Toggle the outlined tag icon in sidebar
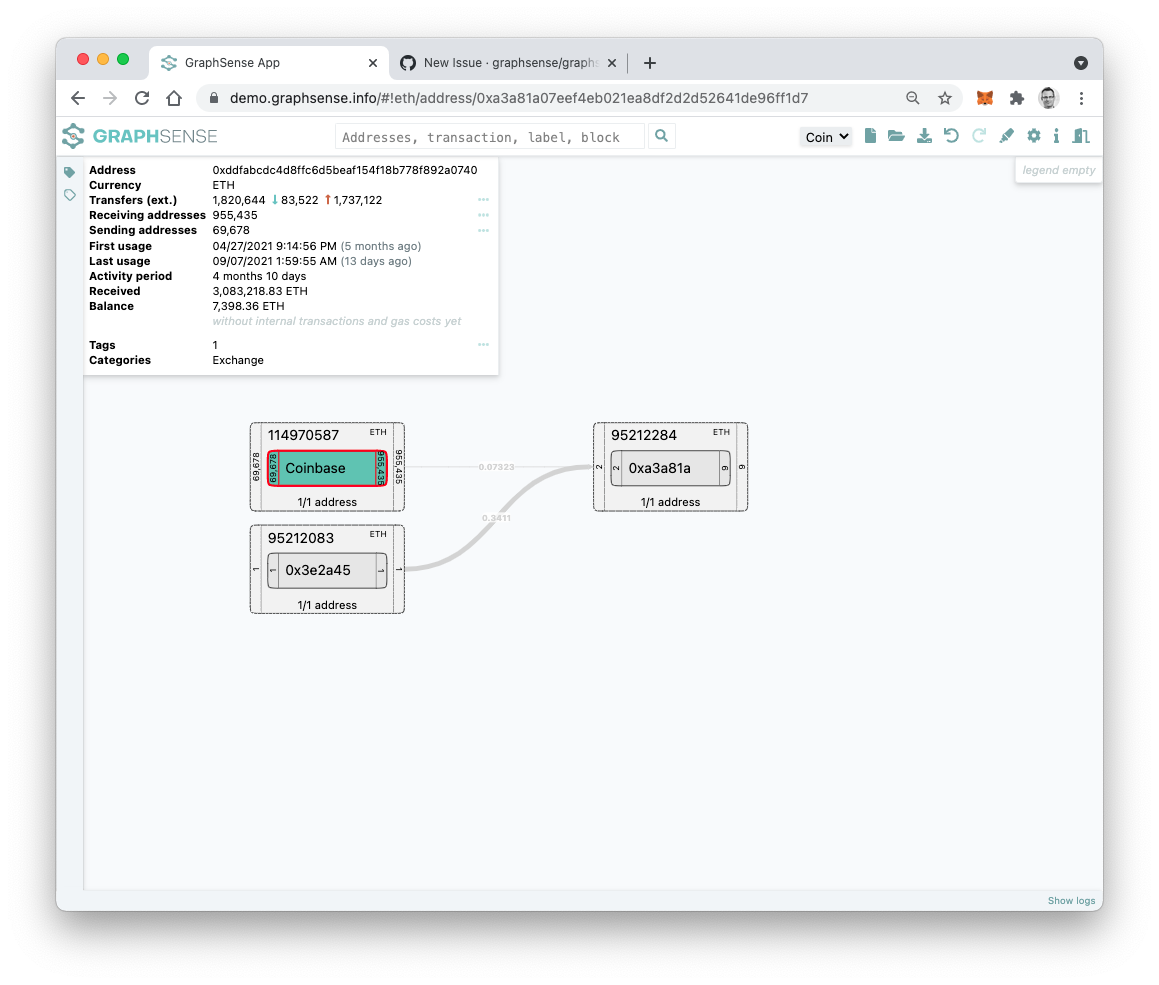1159x985 pixels. (x=69, y=196)
